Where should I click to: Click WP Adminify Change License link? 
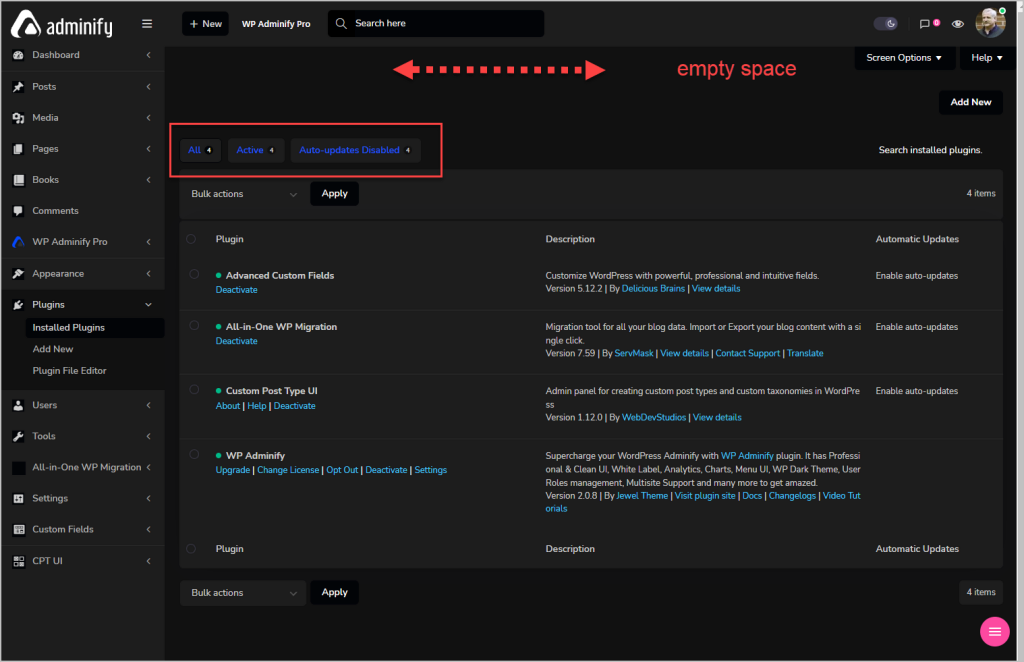[x=288, y=470]
